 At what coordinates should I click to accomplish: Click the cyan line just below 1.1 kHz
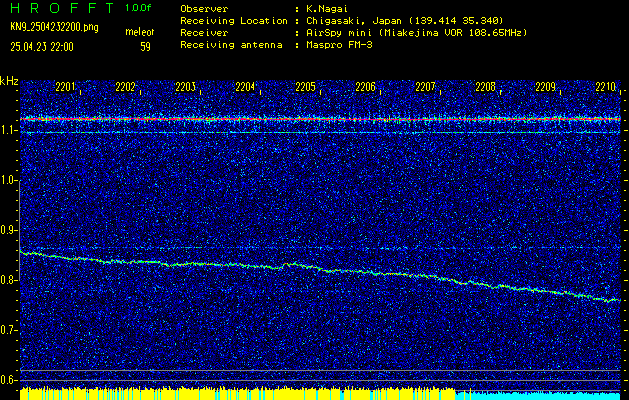click(x=320, y=132)
